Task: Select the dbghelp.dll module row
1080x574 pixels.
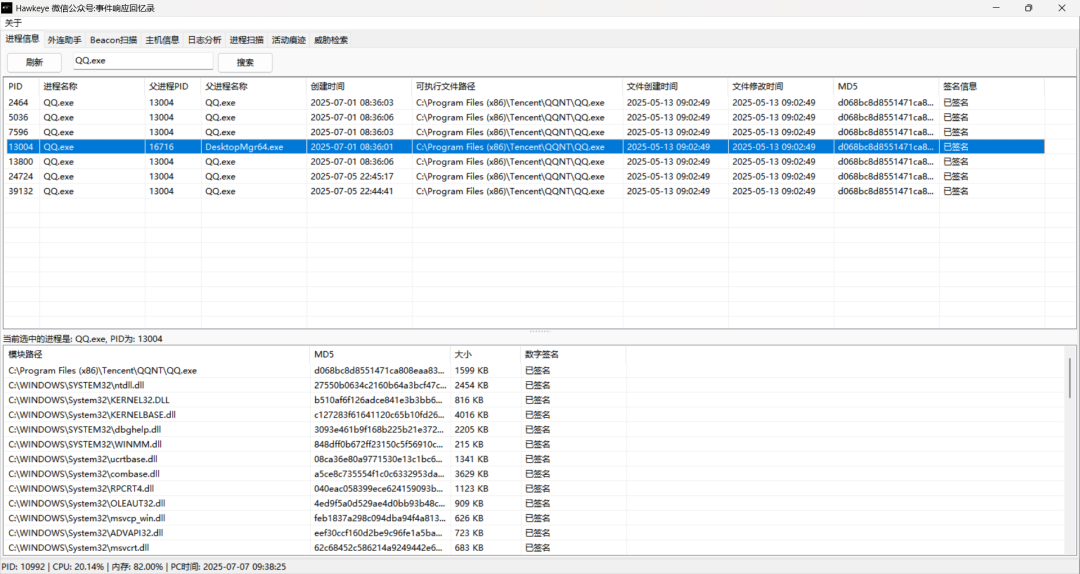Action: pyautogui.click(x=315, y=430)
